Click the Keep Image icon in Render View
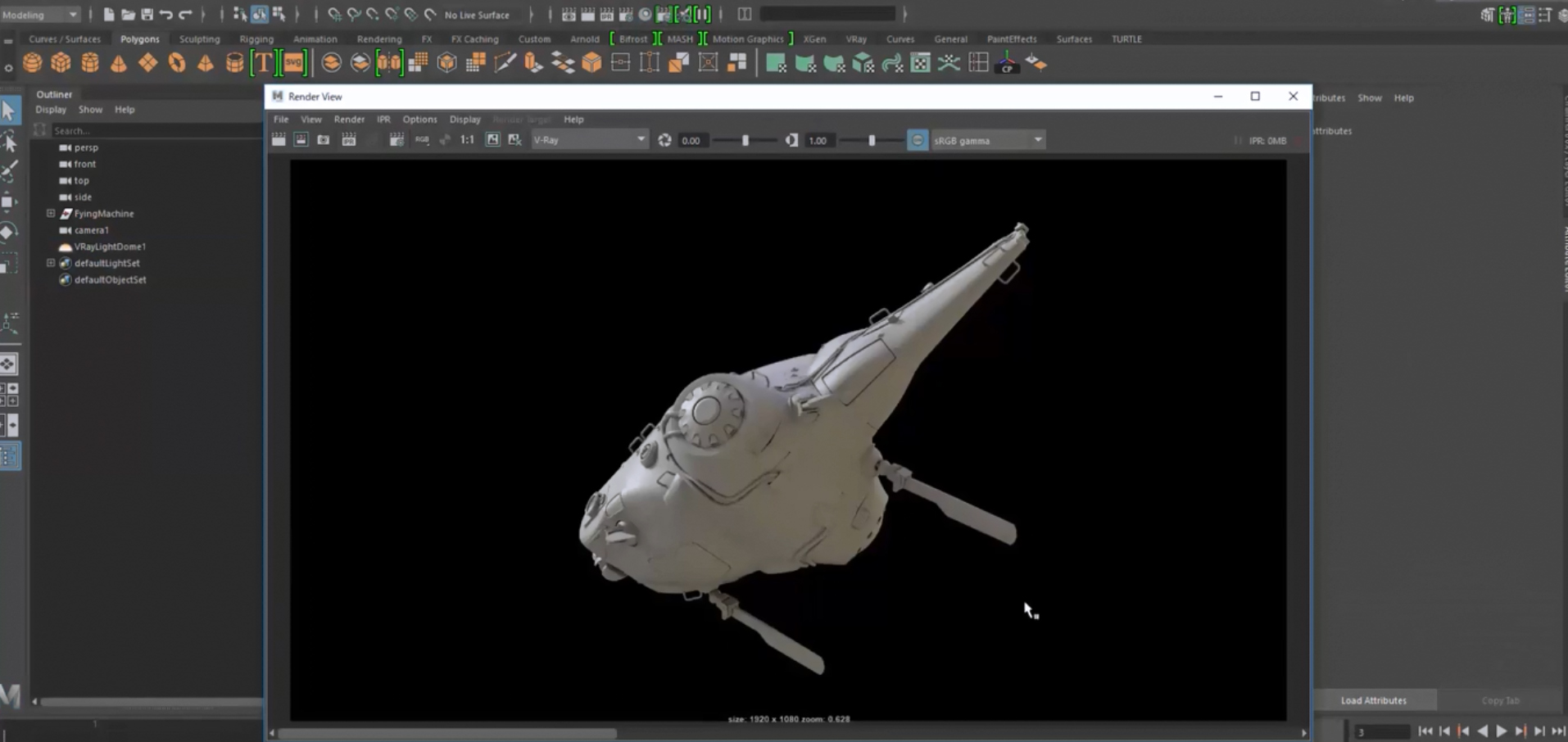This screenshot has height=742, width=1568. [x=492, y=139]
